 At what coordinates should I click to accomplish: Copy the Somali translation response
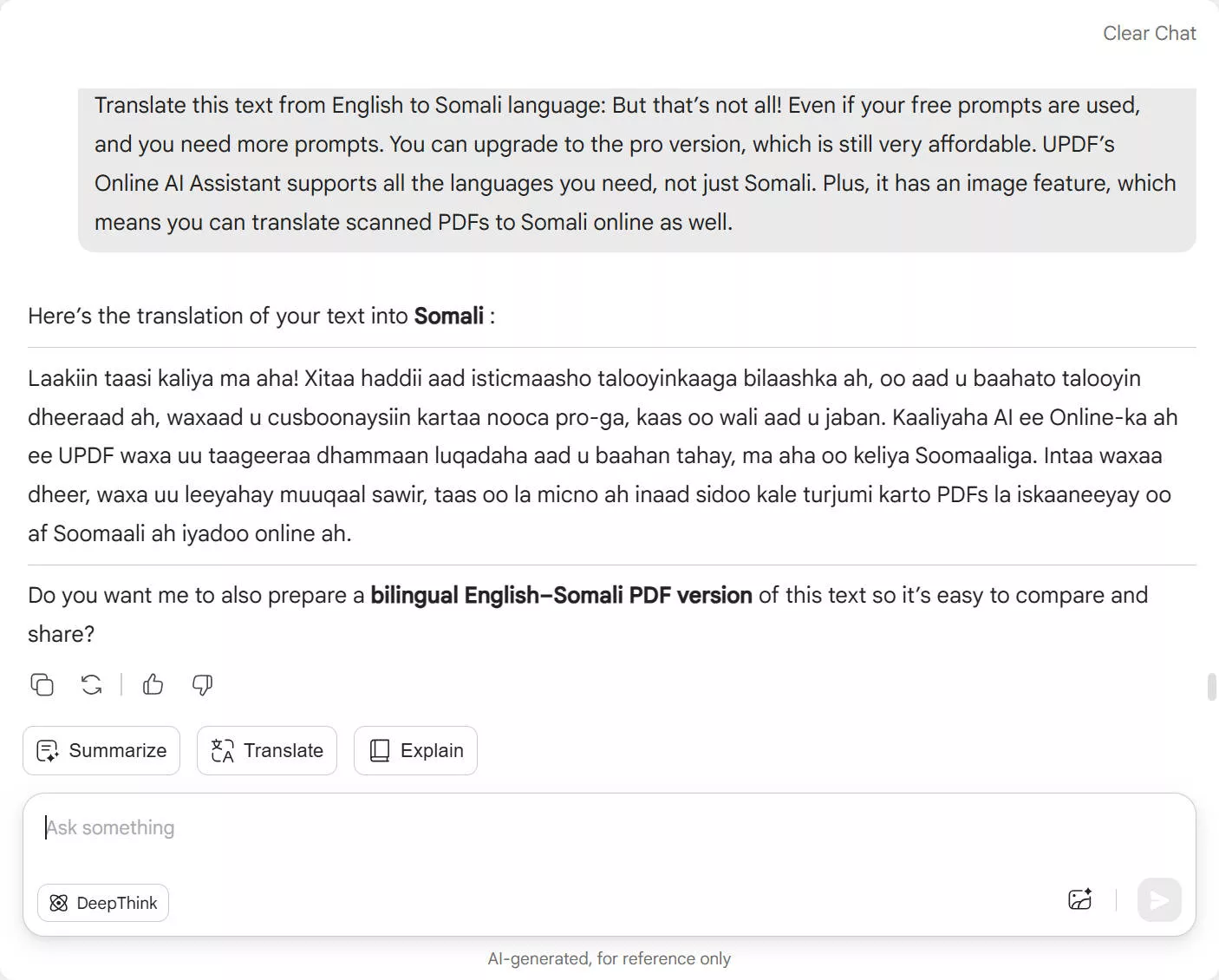click(42, 684)
